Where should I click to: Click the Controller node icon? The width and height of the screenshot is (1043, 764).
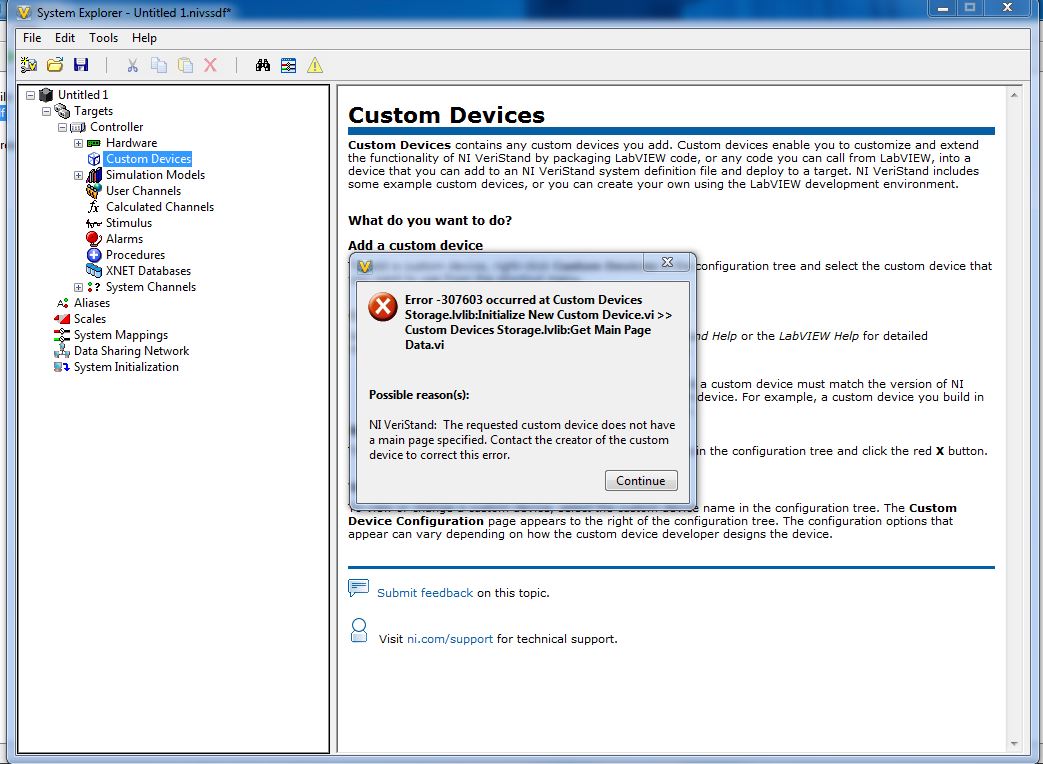click(78, 127)
